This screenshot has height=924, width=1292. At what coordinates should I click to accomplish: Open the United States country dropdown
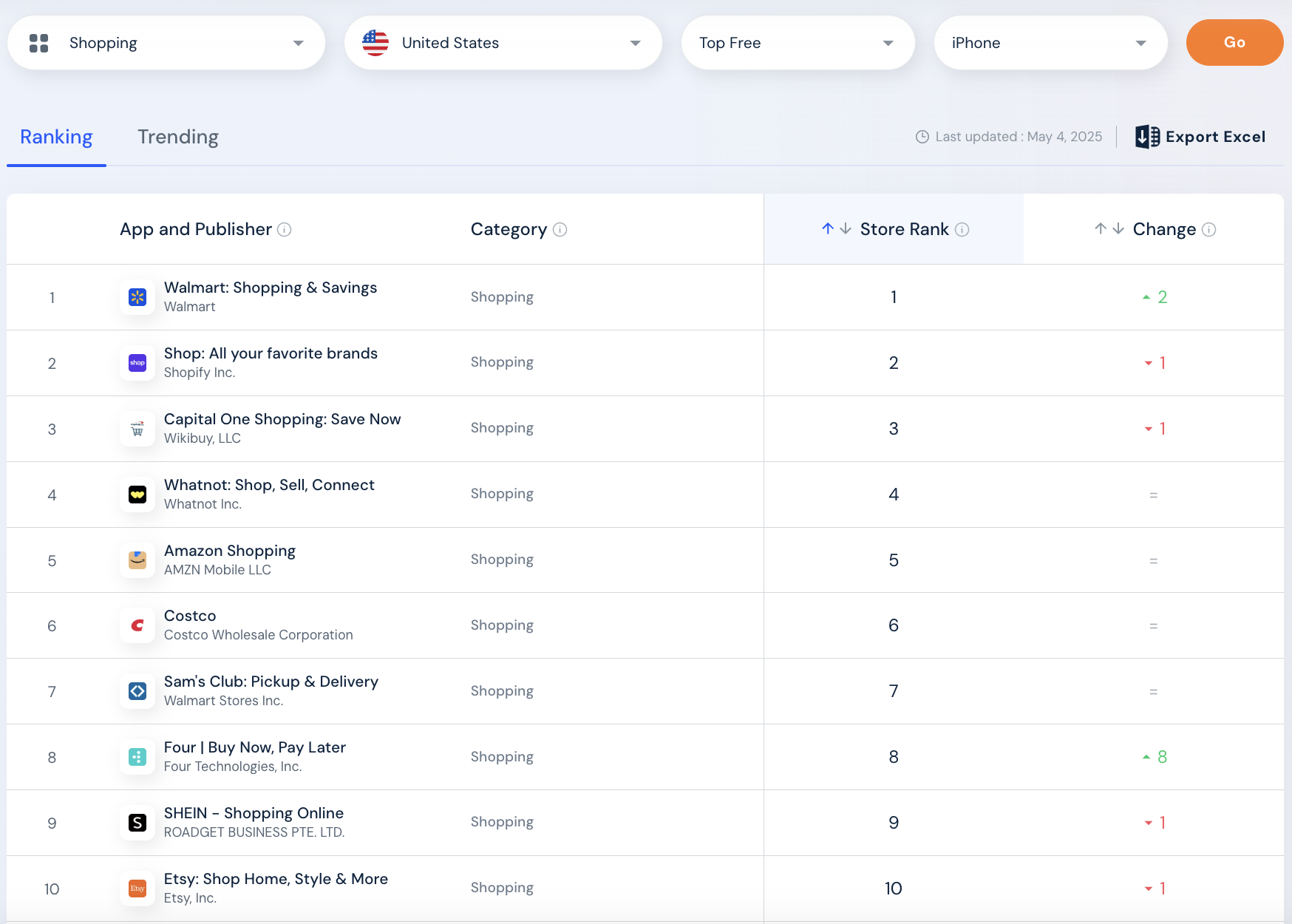pos(503,43)
